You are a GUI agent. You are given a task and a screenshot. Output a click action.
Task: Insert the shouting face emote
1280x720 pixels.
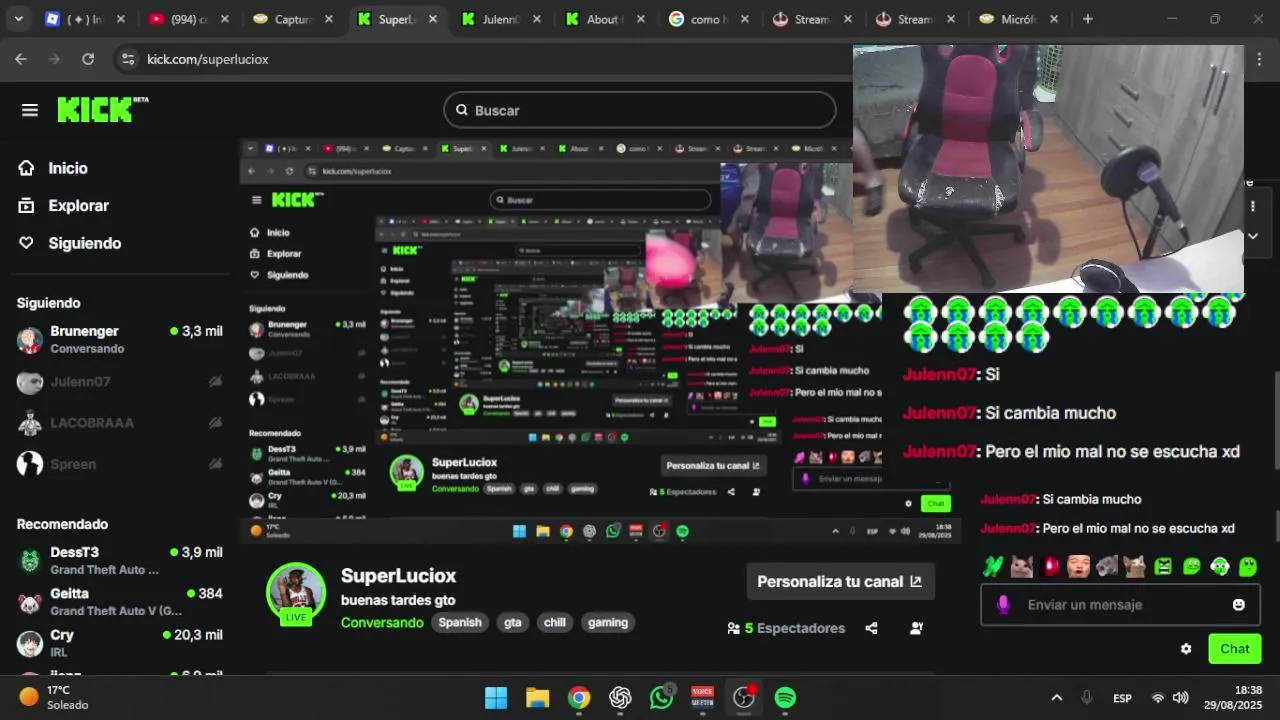pos(1078,566)
